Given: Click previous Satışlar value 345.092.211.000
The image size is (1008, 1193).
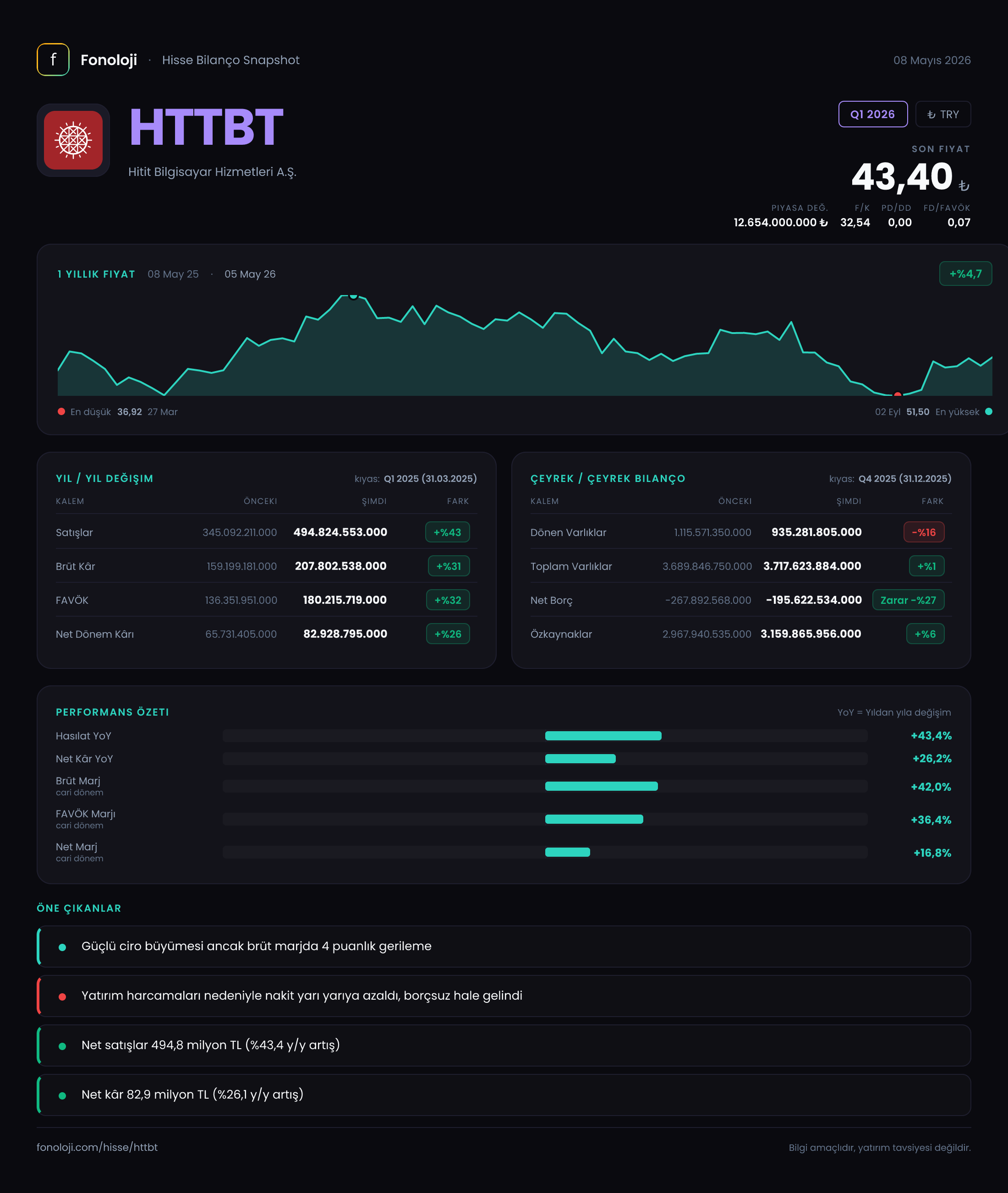Looking at the screenshot, I should click(240, 532).
